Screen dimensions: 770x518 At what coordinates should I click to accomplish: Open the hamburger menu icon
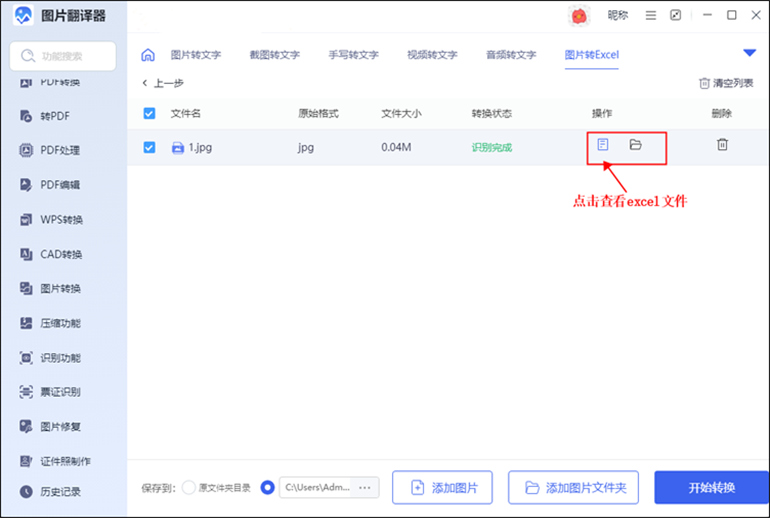[x=651, y=16]
